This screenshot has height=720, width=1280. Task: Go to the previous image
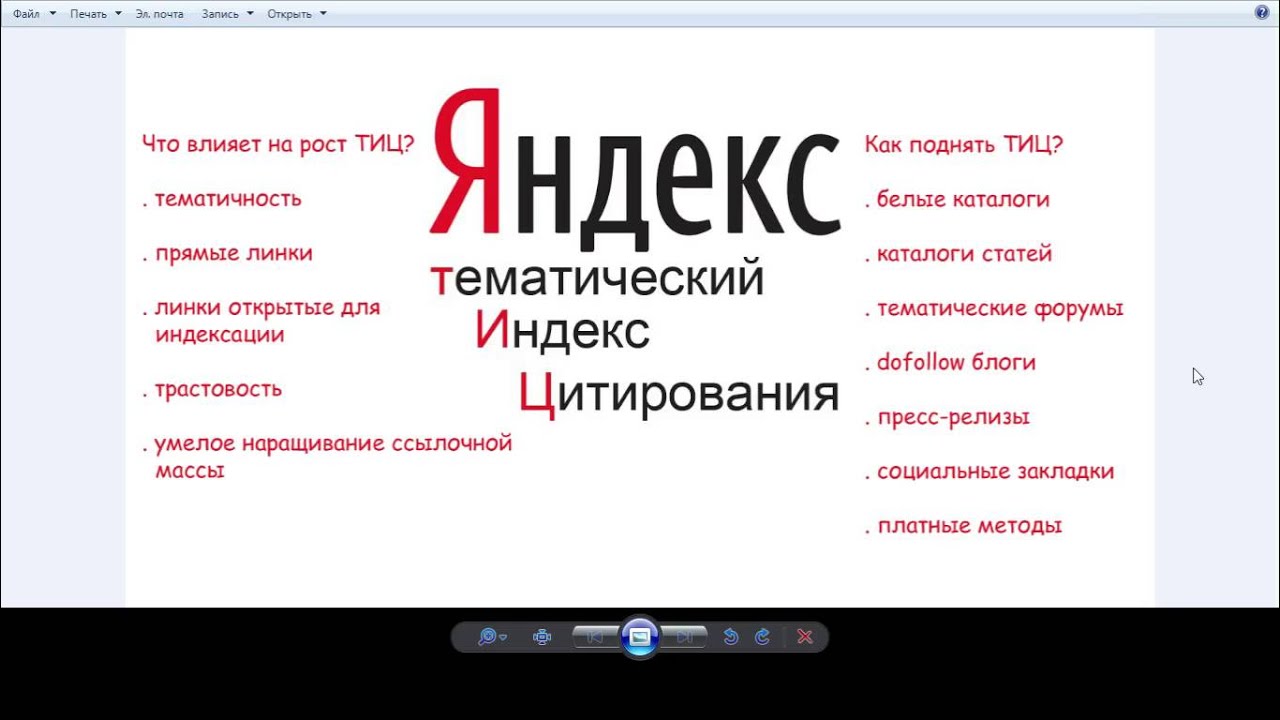pyautogui.click(x=595, y=637)
